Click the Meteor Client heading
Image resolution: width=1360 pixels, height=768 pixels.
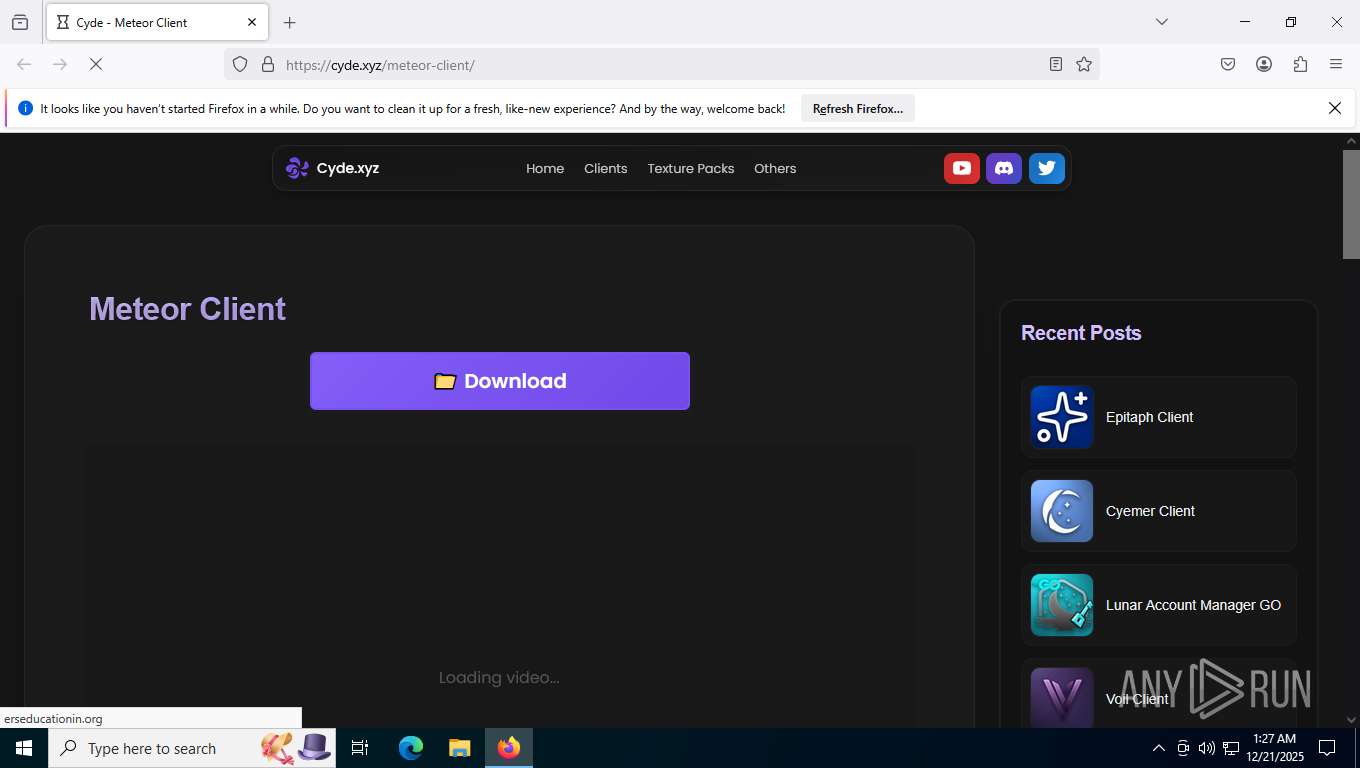187,309
